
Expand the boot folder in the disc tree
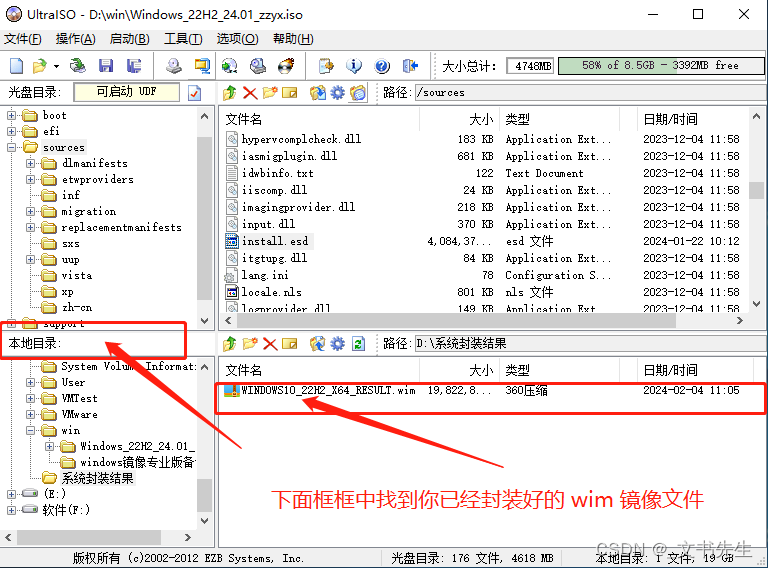(x=11, y=116)
